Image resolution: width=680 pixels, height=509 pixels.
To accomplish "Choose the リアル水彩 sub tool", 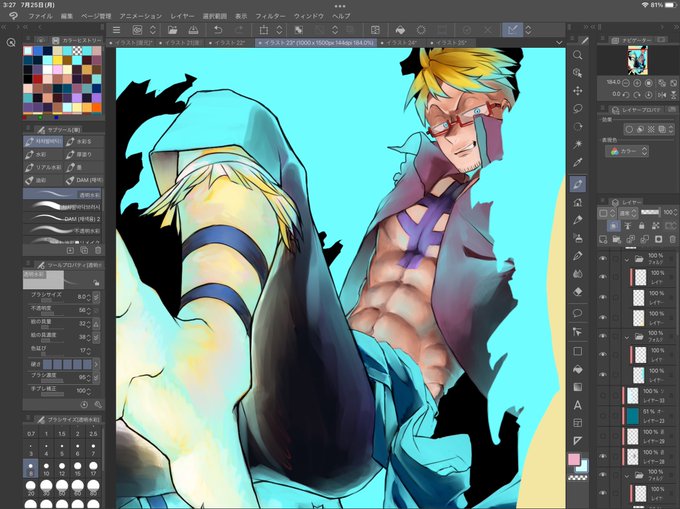I will (x=42, y=167).
